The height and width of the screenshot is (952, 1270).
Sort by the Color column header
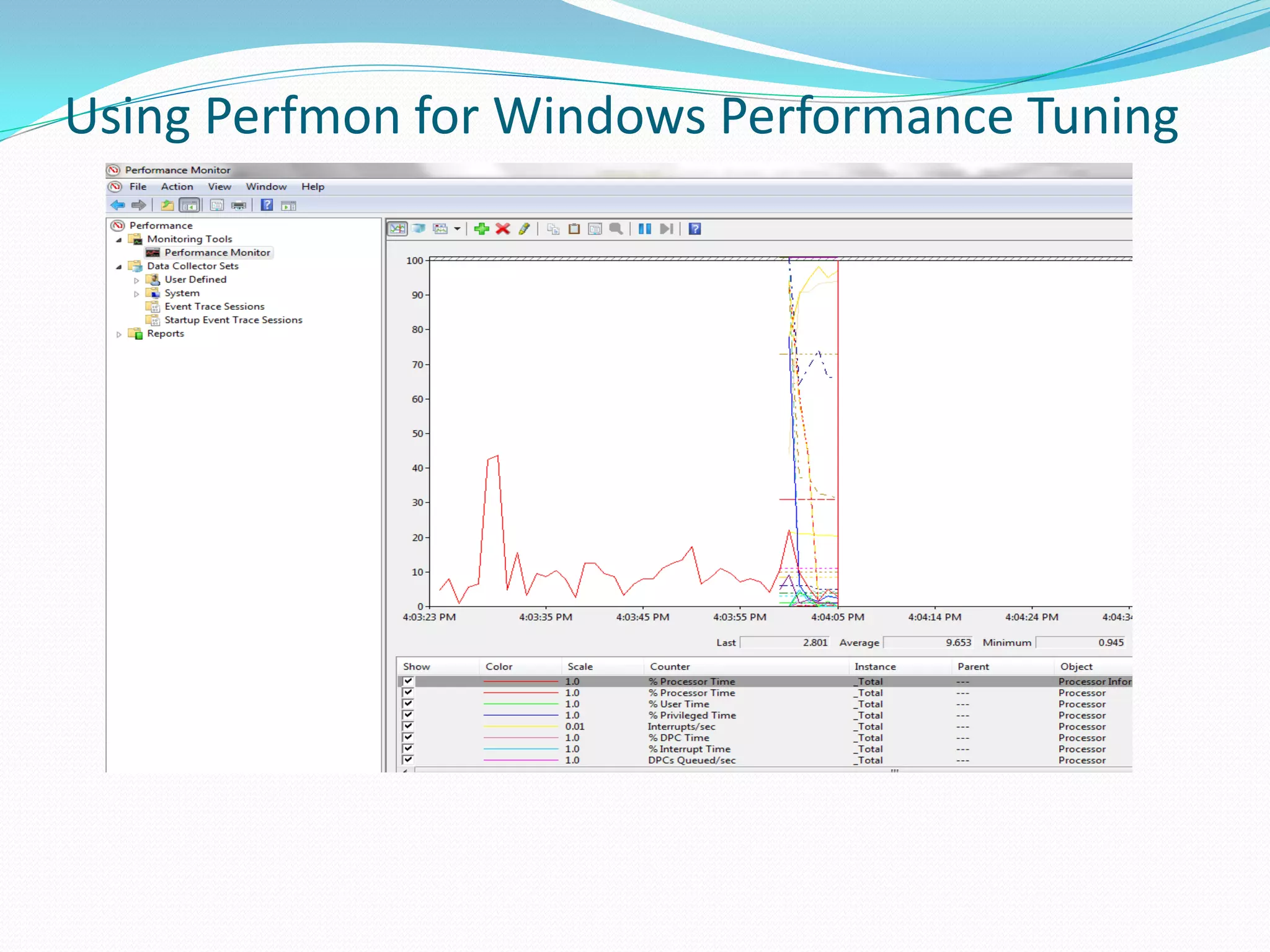tap(520, 667)
